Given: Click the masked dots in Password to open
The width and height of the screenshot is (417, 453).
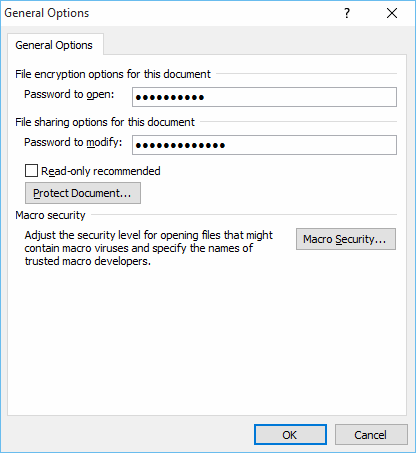Looking at the screenshot, I should [170, 97].
